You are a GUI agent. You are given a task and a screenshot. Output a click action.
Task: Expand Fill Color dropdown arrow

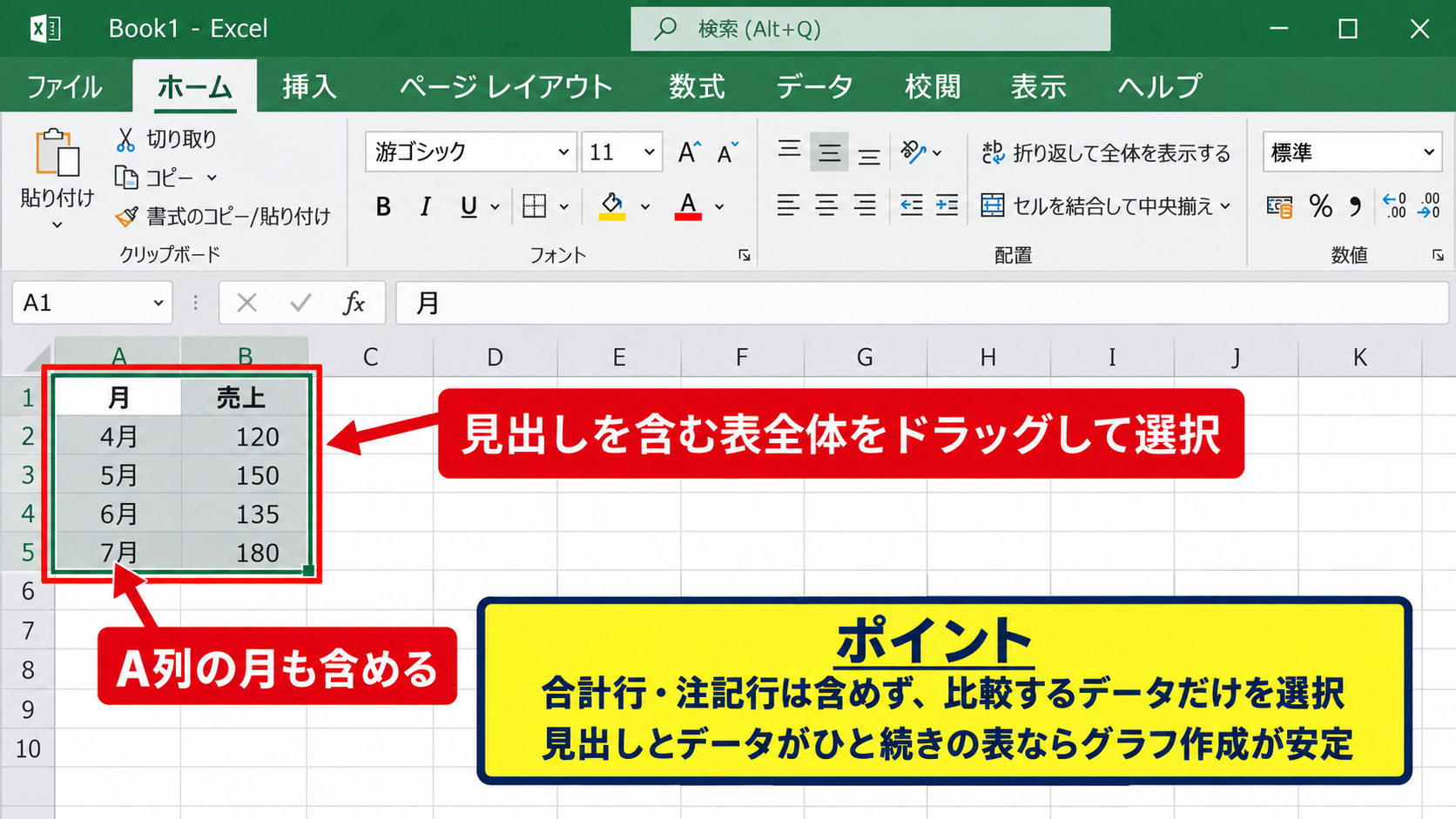tap(645, 206)
